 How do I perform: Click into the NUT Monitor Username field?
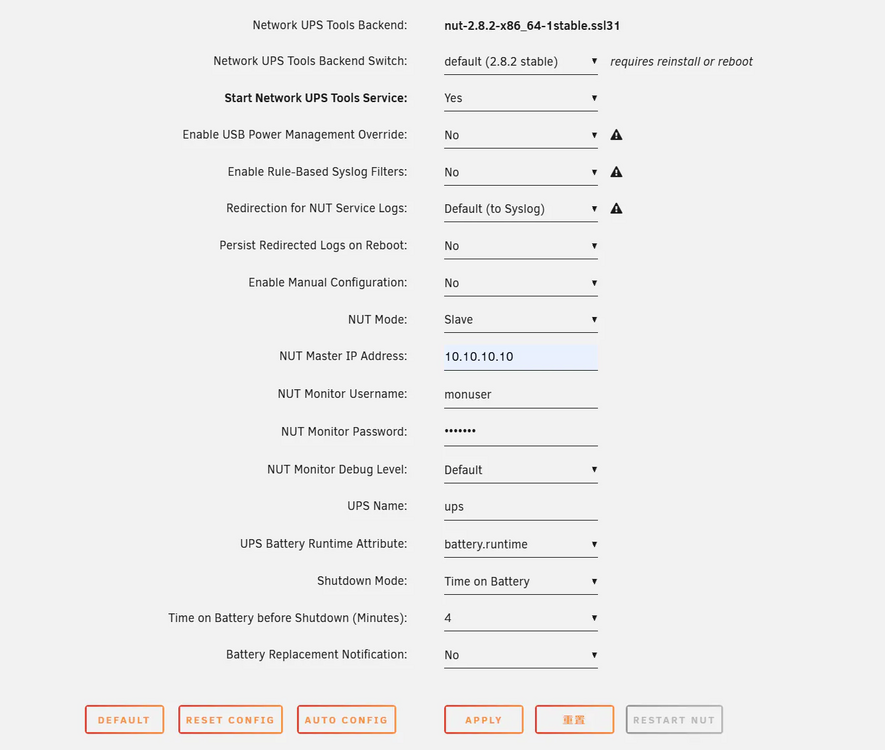click(520, 395)
